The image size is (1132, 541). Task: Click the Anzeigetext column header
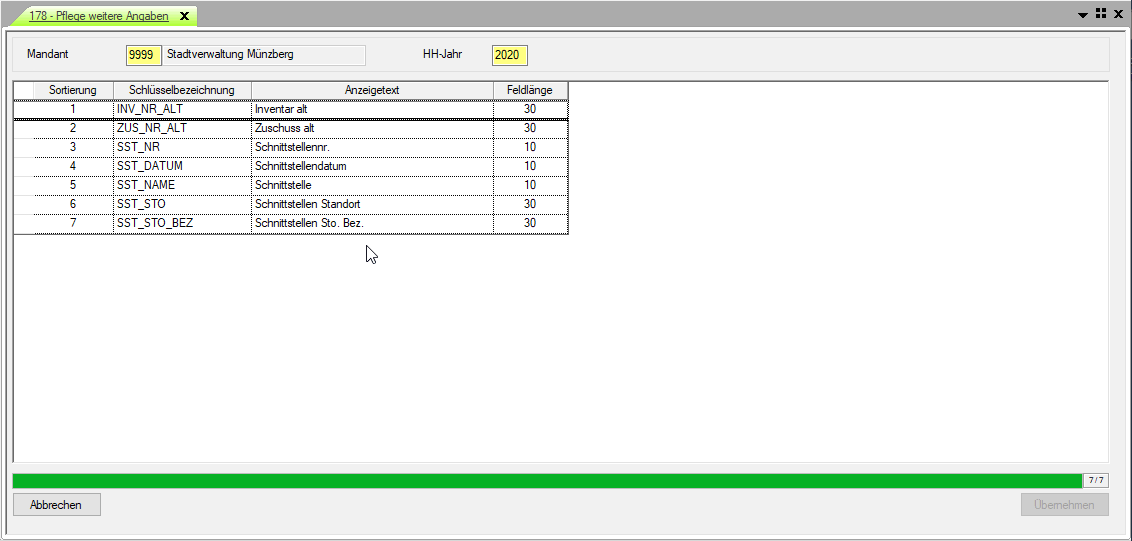[372, 90]
